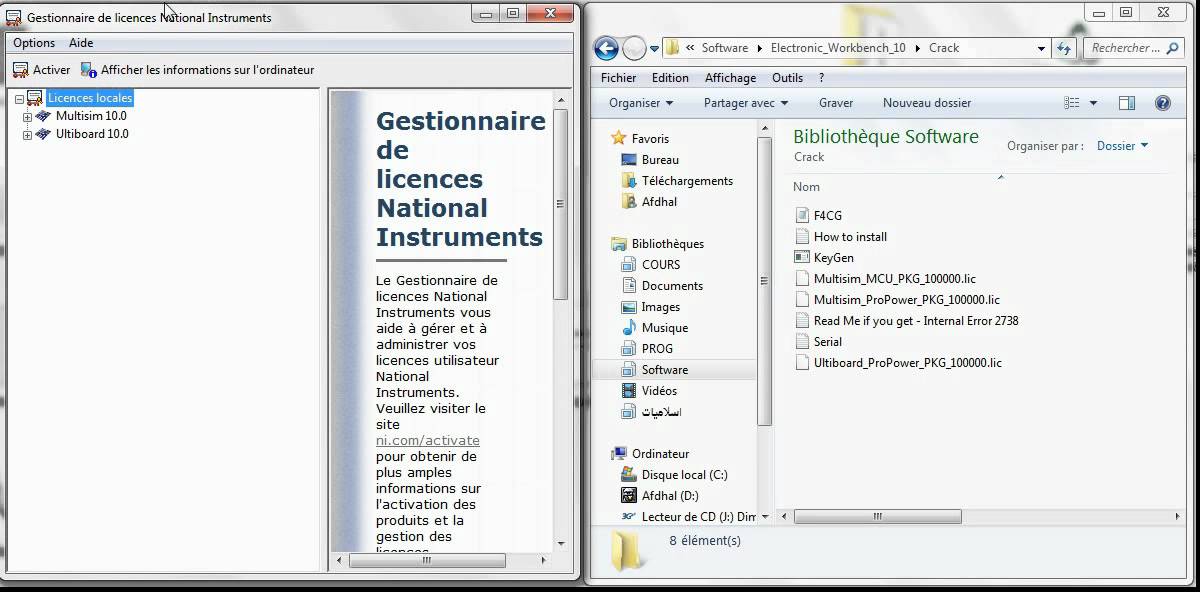
Task: Open the address bar history dropdown
Action: click(x=1041, y=48)
